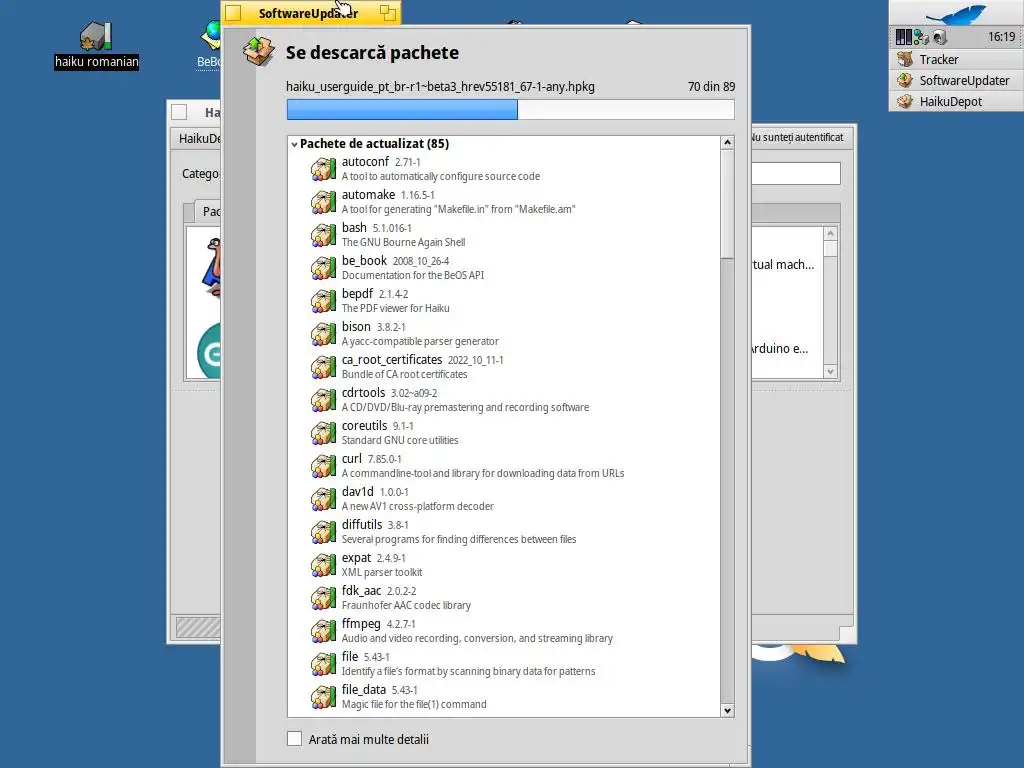Click the bepdf description The PDF viewer for Haiku
This screenshot has height=768, width=1024.
pos(395,308)
